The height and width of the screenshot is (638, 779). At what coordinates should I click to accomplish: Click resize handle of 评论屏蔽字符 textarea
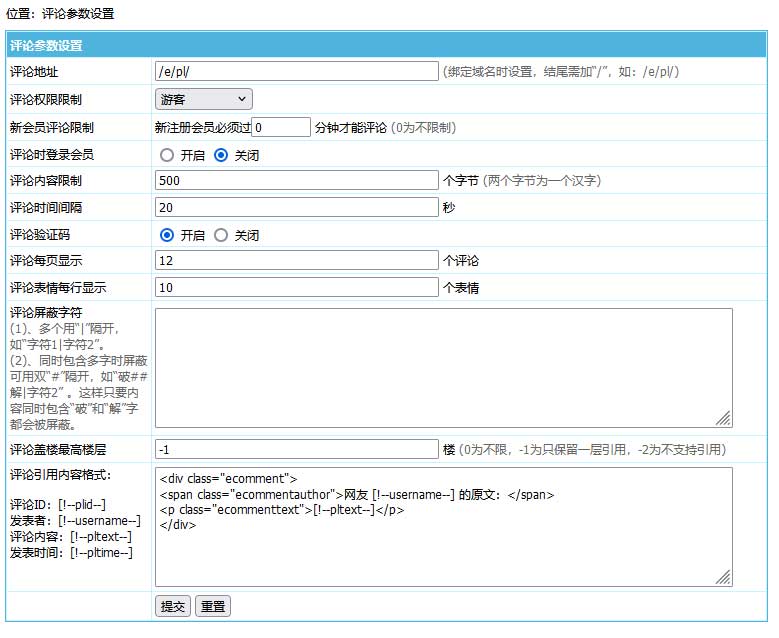724,418
